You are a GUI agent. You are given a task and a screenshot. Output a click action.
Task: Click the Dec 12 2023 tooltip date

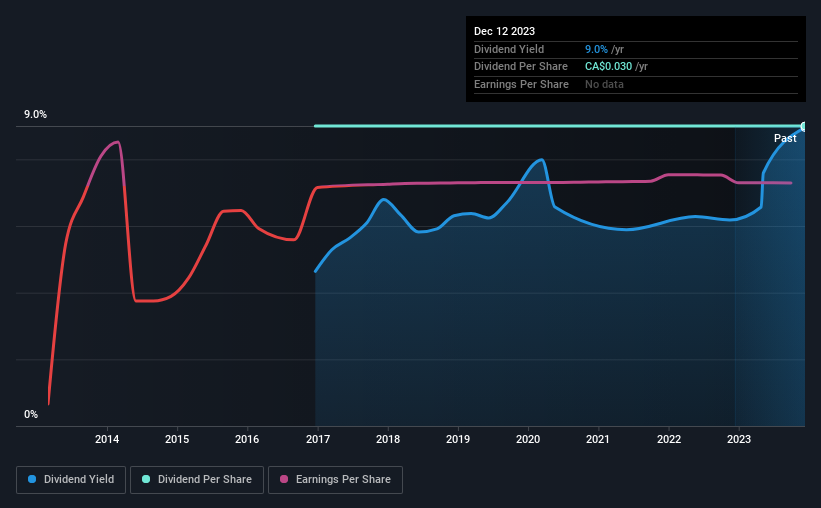click(x=504, y=31)
